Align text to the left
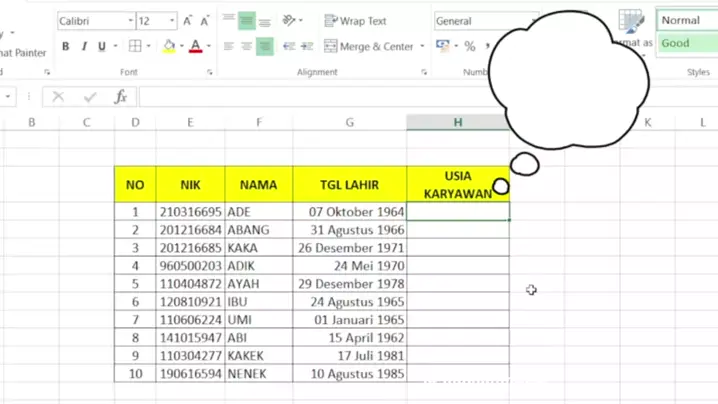Viewport: 718px width, 404px height. click(x=229, y=47)
